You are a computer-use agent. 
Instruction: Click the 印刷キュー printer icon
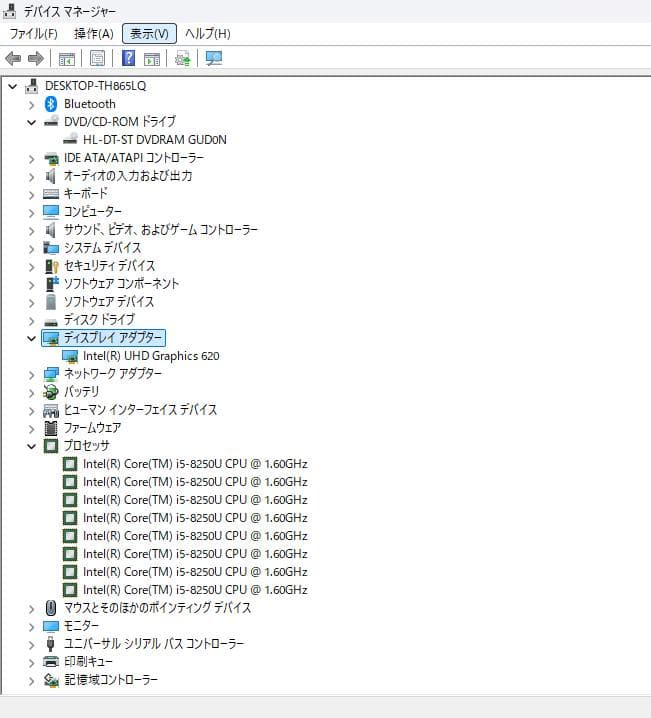click(51, 662)
